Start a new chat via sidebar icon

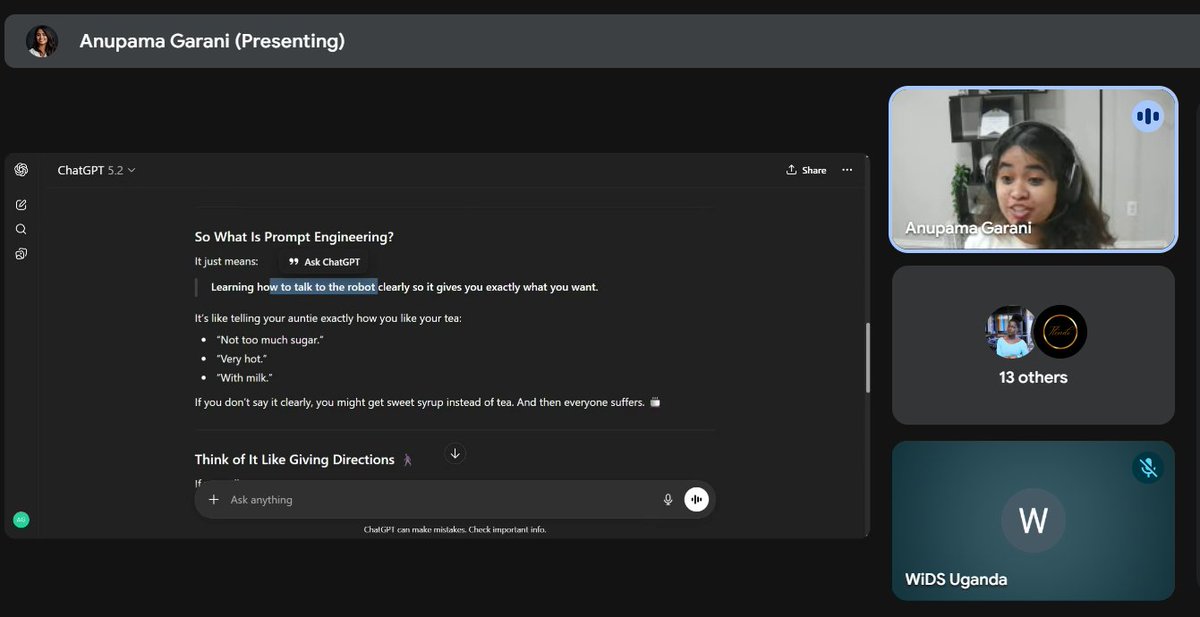point(21,205)
